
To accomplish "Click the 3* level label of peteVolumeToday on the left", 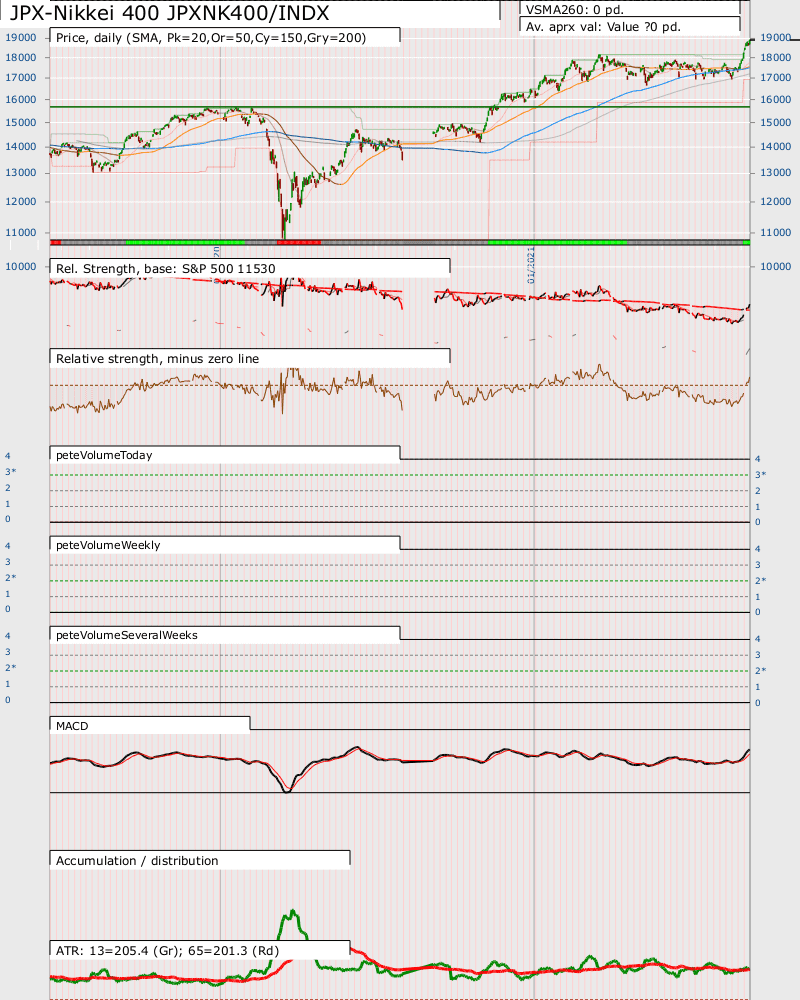I will point(11,472).
